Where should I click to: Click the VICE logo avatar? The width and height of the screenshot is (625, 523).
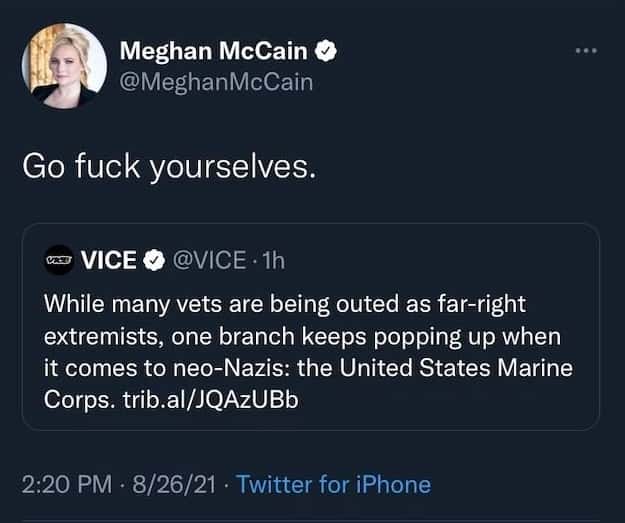[58, 261]
